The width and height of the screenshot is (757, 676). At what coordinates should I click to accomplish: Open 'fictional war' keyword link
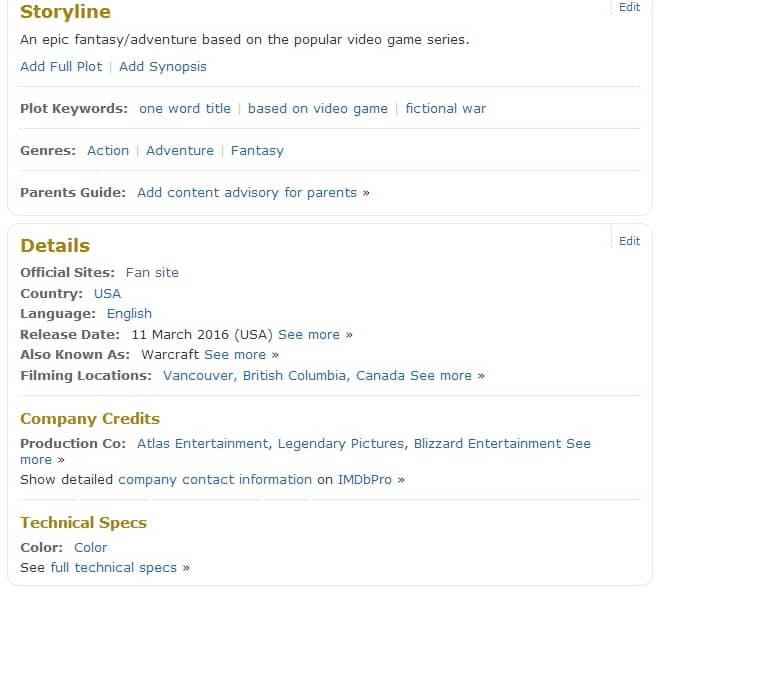(446, 109)
